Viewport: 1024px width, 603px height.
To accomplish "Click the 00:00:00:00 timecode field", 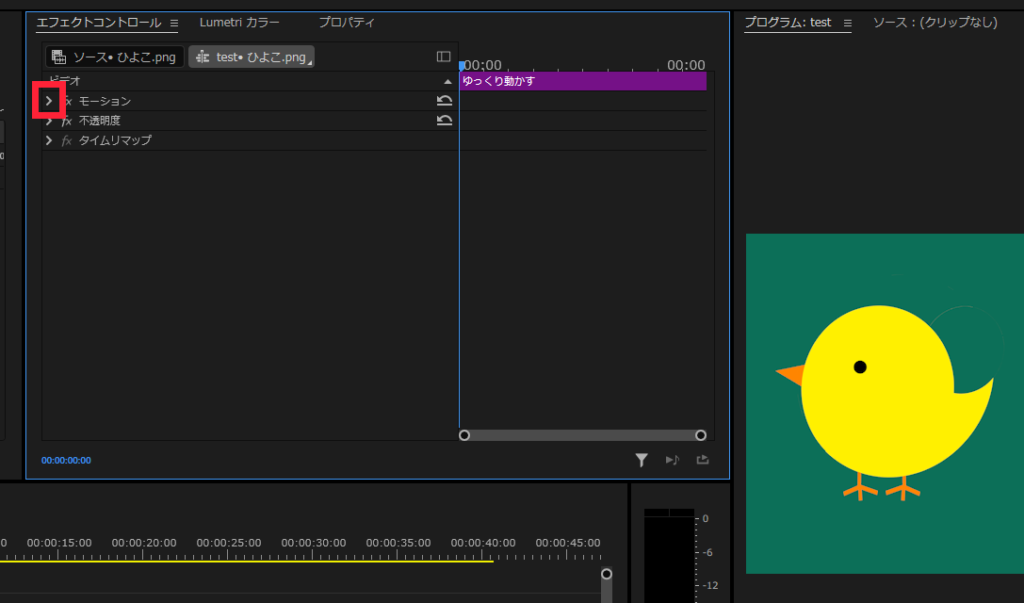I will pos(66,461).
